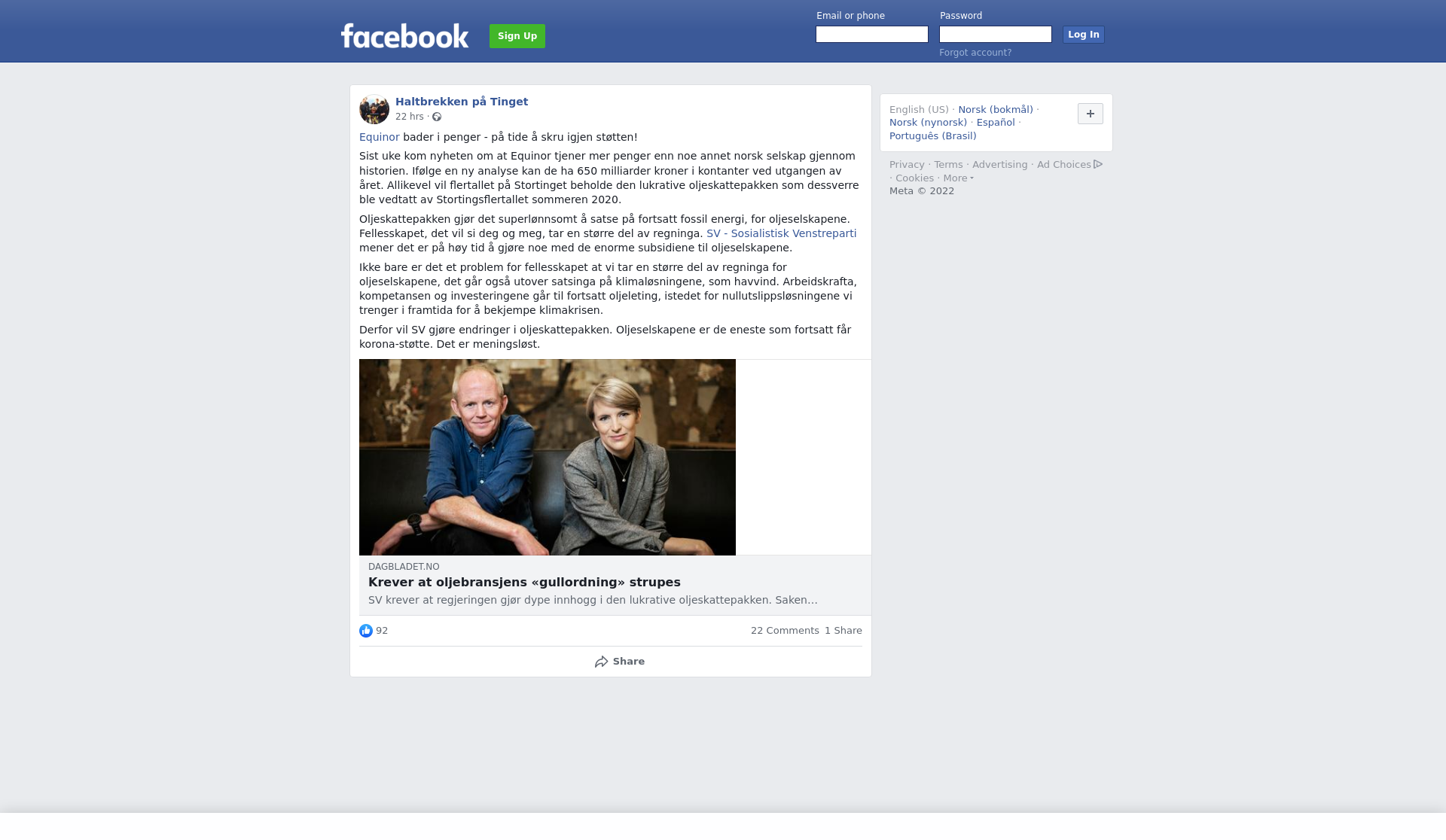The height and width of the screenshot is (840, 1446).
Task: Click the green Sign Up button
Action: (517, 36)
